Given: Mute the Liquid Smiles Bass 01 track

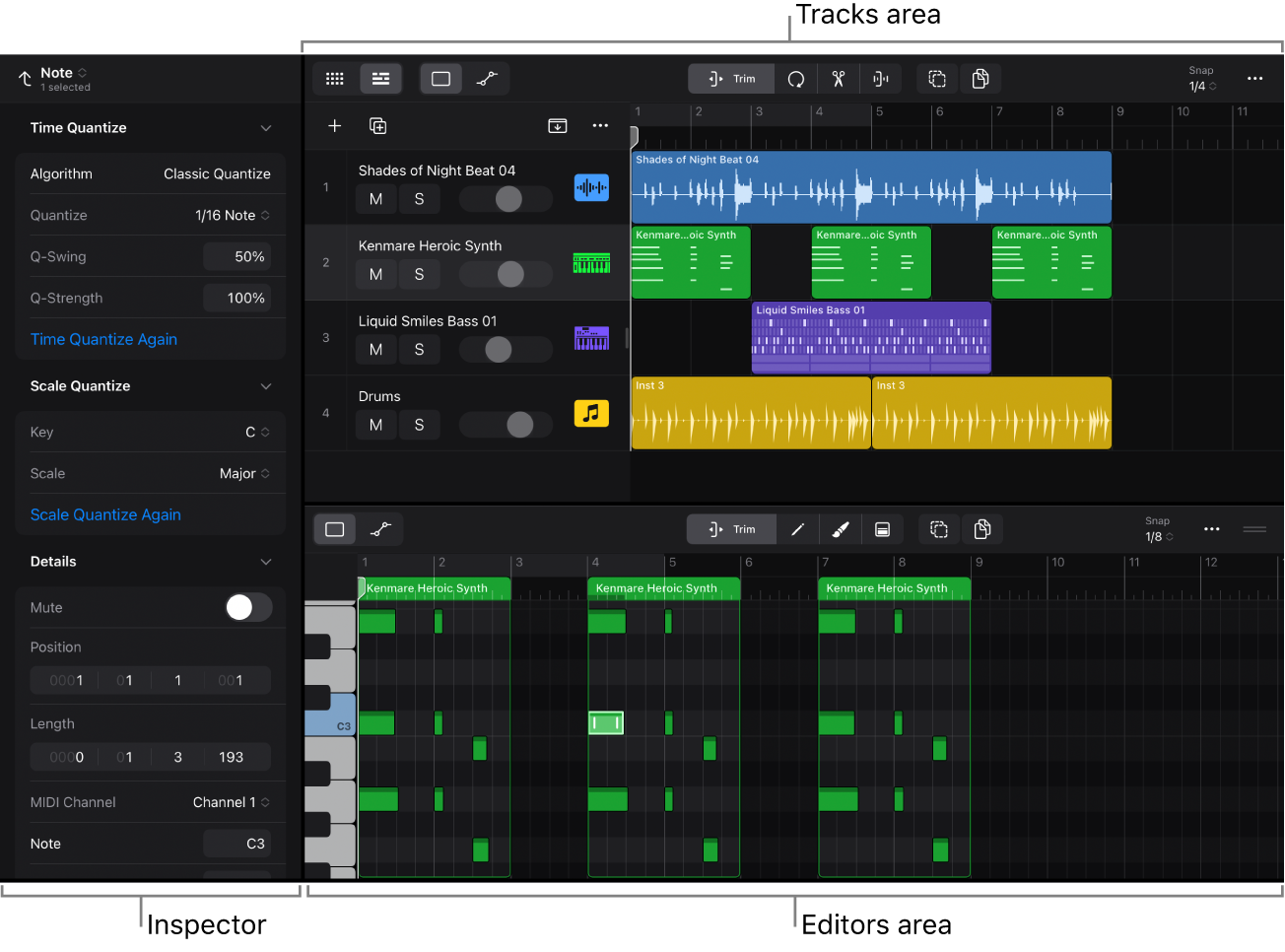Looking at the screenshot, I should tap(375, 349).
